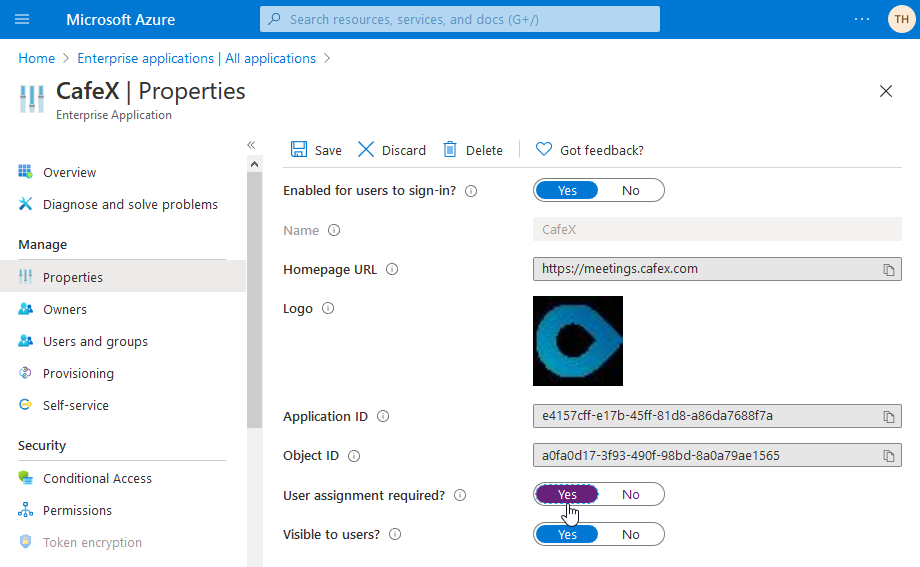Show info tooltip for Application ID

[x=383, y=416]
